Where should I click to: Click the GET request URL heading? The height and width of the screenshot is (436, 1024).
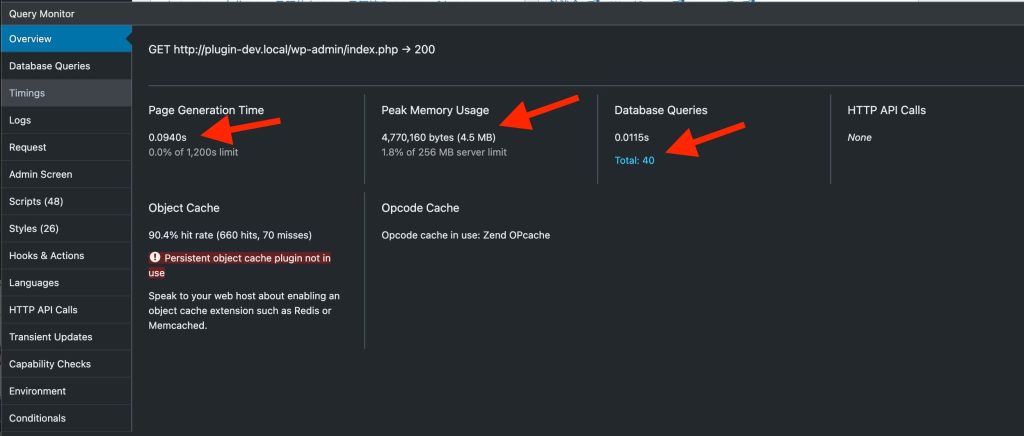[x=291, y=49]
